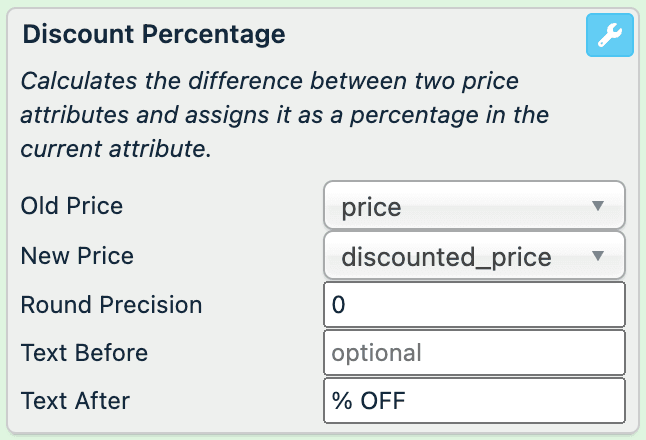Open the New Price dropdown

point(474,256)
